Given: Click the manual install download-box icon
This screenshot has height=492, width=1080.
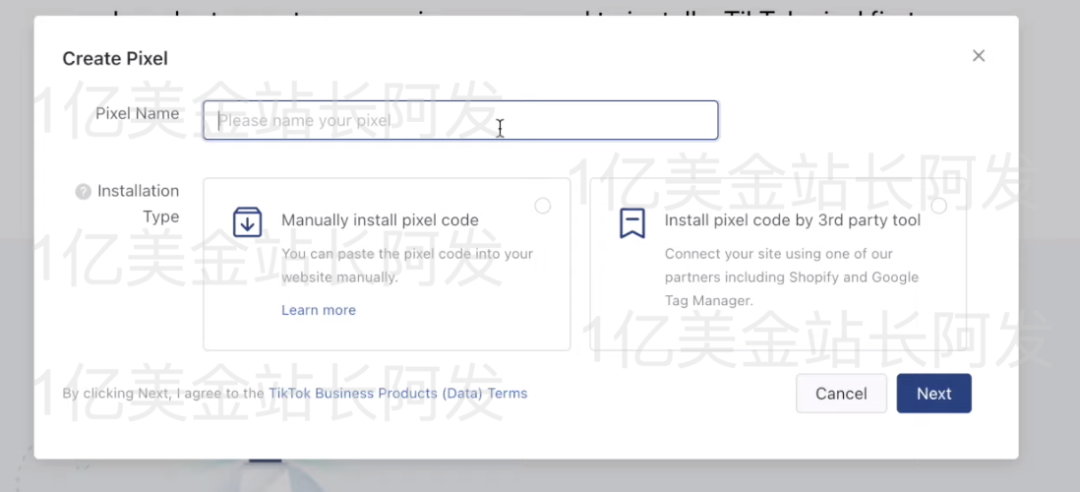Looking at the screenshot, I should coord(247,222).
